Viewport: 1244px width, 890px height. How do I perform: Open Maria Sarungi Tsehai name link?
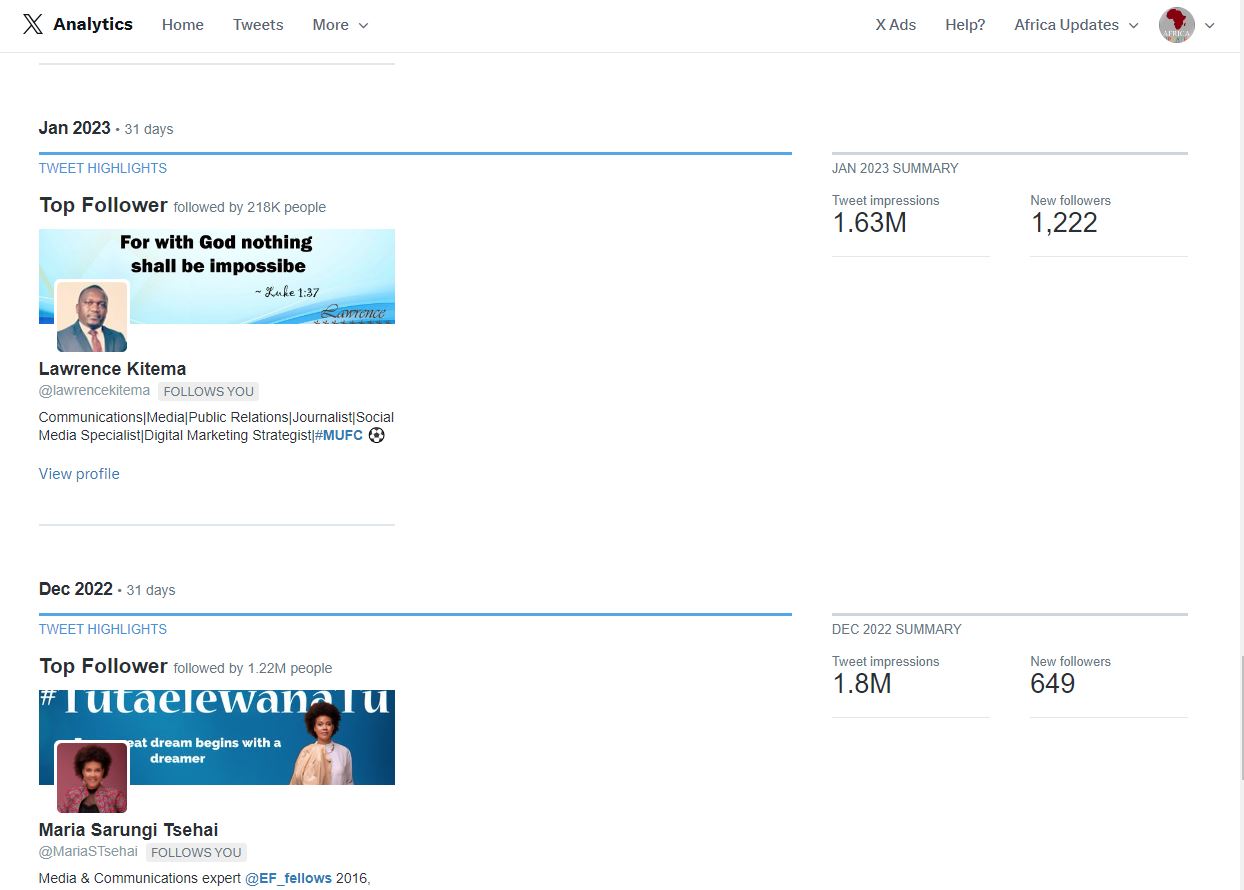[x=128, y=829]
